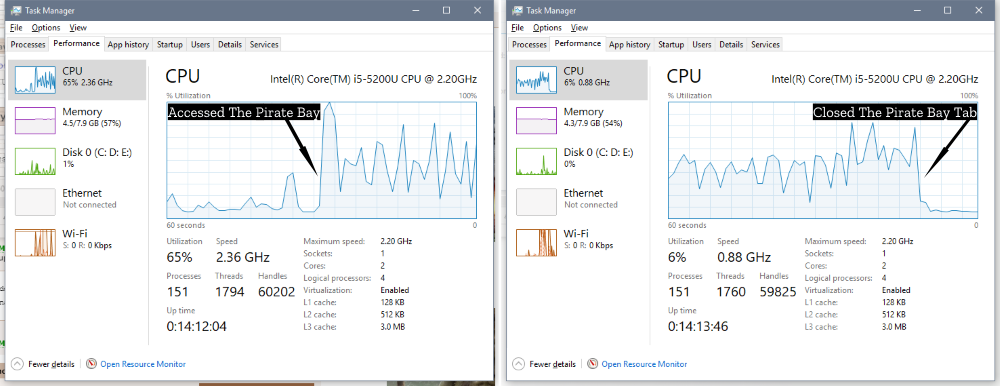This screenshot has height=386, width=1000.
Task: Select CPU graph thumbnail in left window
Action: [36, 80]
